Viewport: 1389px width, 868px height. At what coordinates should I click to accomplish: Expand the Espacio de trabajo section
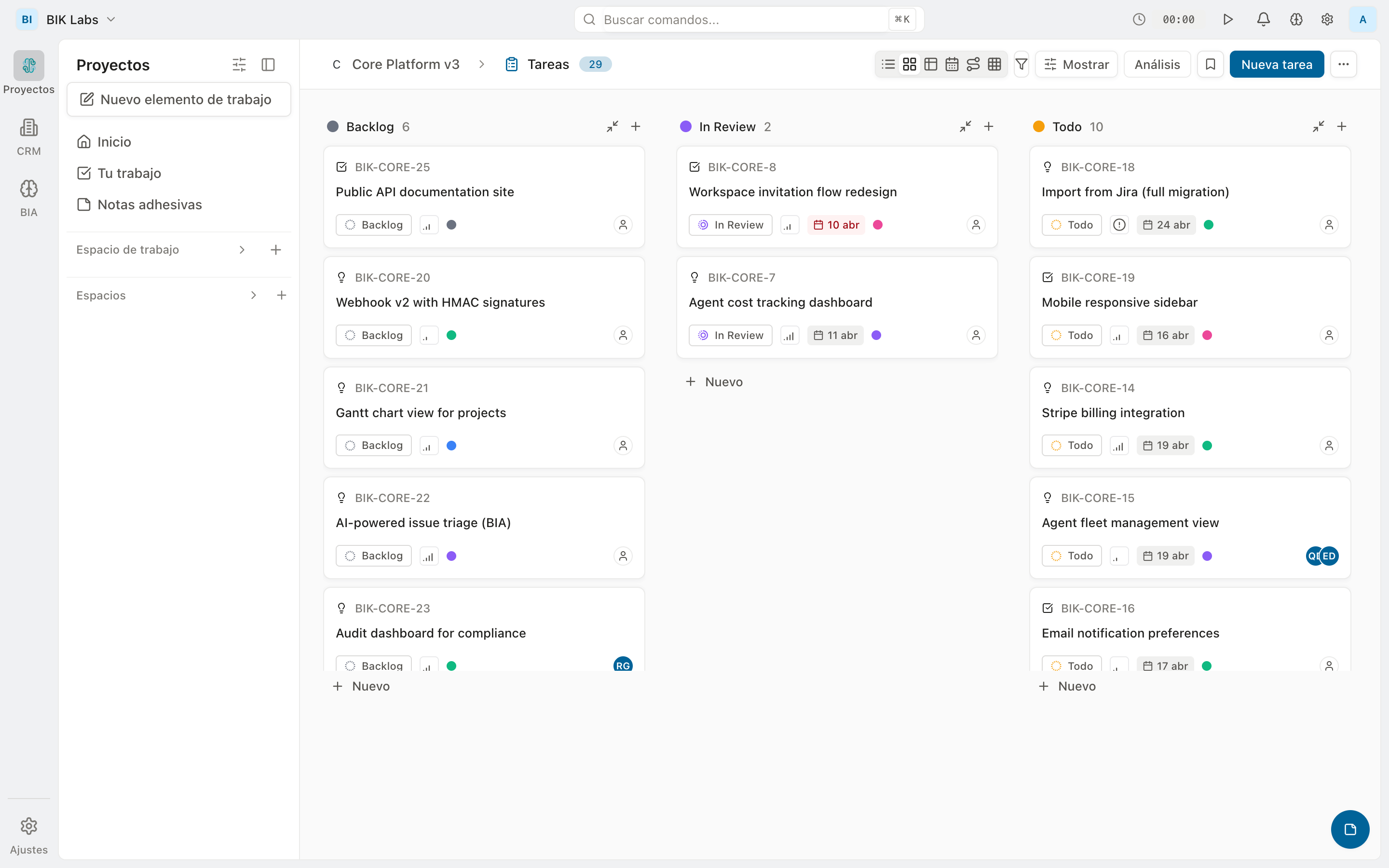pos(242,250)
